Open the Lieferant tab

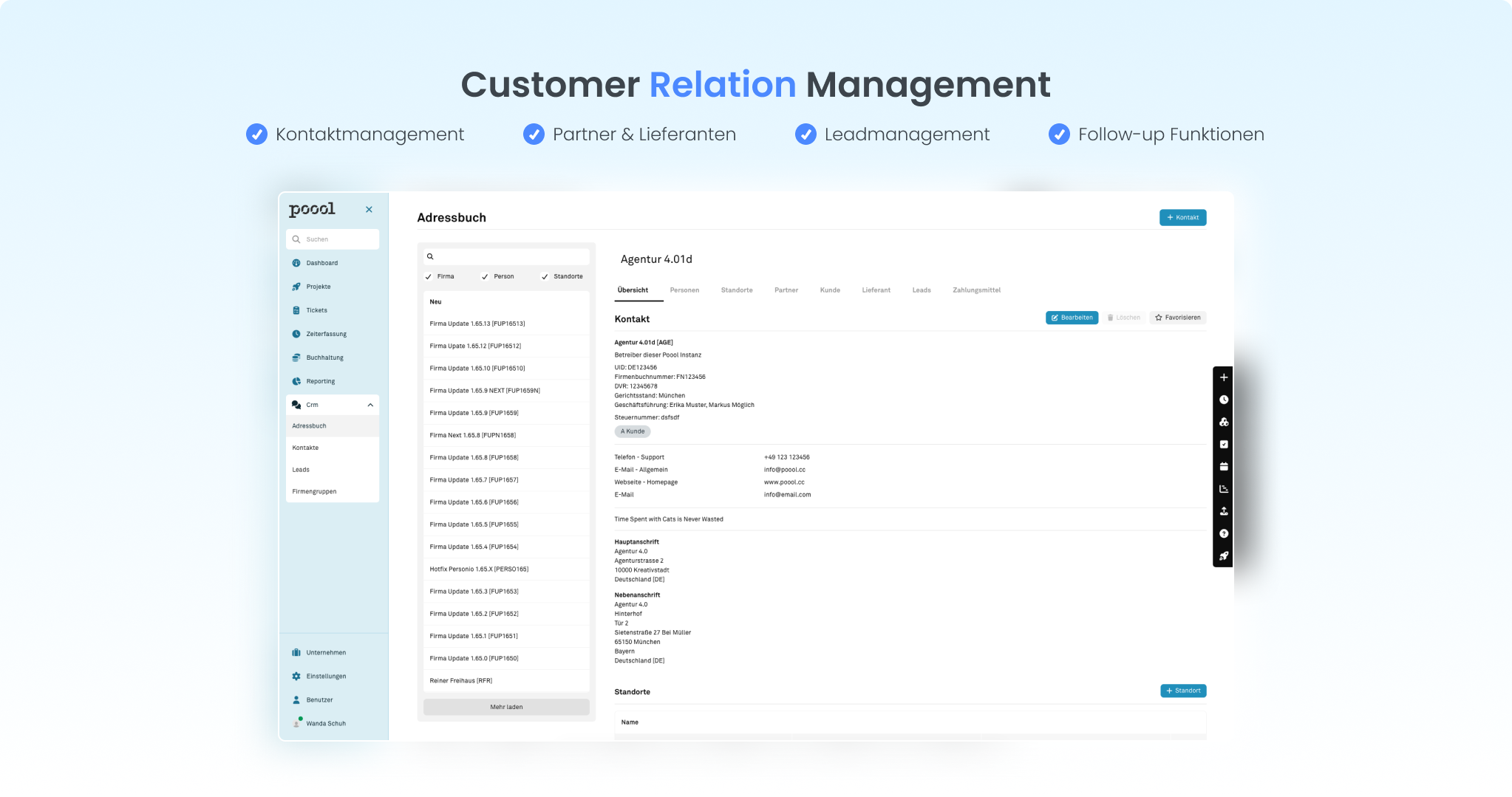pos(876,290)
